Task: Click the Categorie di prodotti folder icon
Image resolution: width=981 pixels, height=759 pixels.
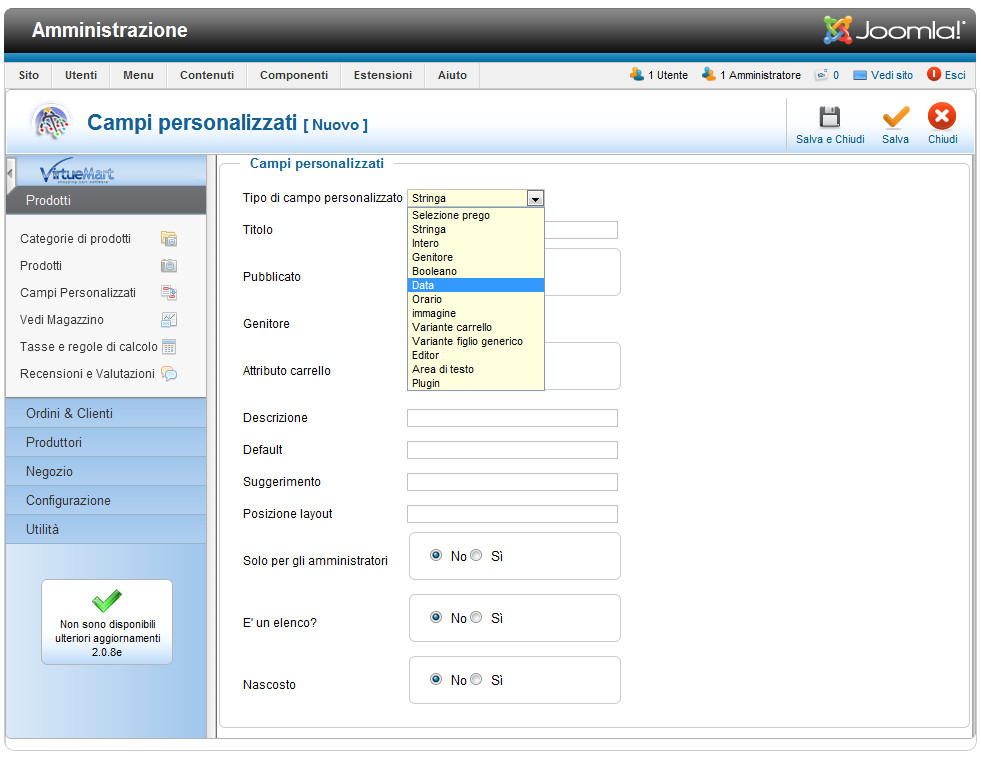Action: pyautogui.click(x=169, y=239)
